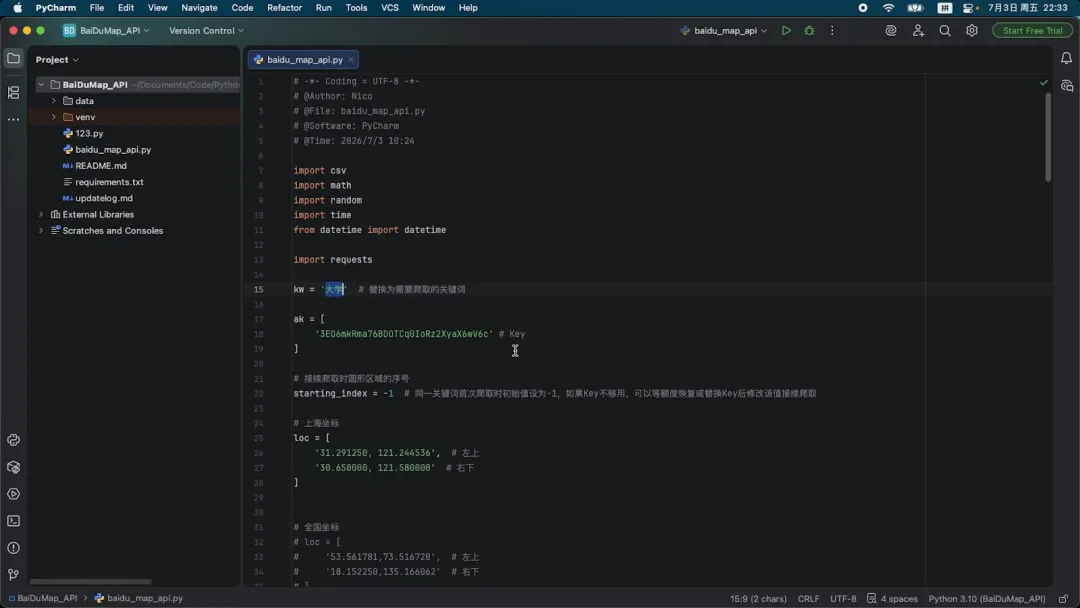
Task: Run the baidu_map_api configuration
Action: (x=786, y=30)
